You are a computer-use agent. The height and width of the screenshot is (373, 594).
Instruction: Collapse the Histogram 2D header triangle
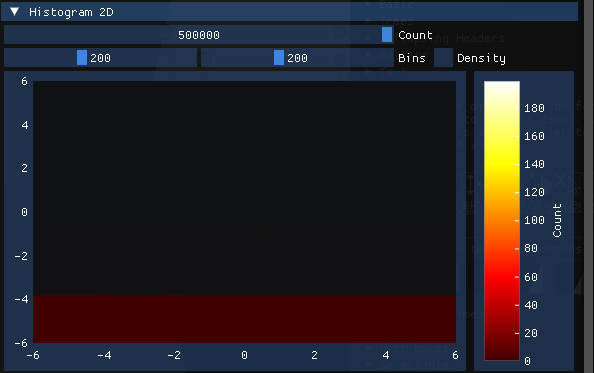coord(14,12)
